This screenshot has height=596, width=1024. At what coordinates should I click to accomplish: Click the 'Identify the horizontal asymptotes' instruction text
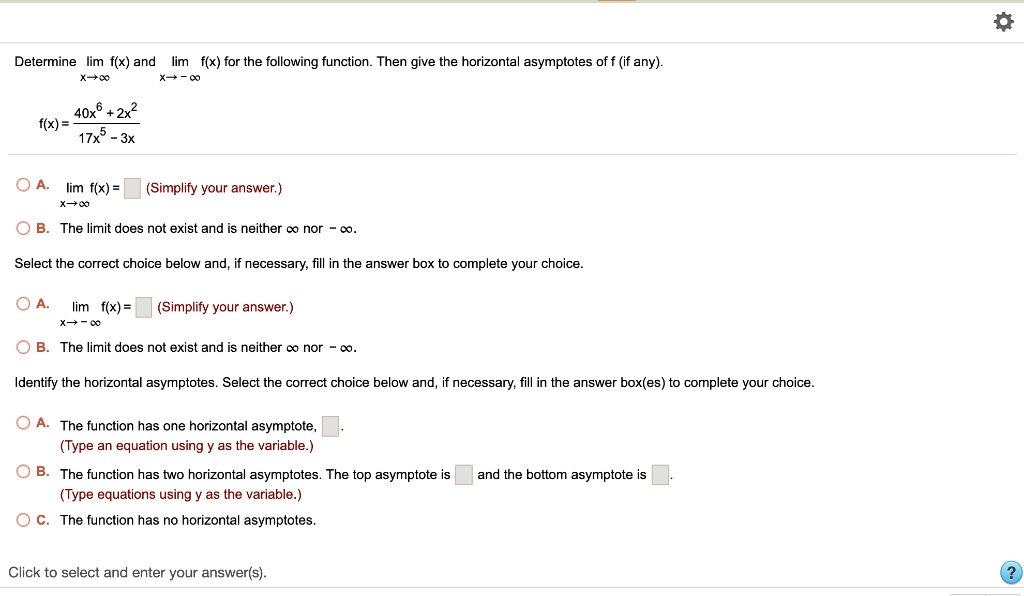[x=414, y=383]
